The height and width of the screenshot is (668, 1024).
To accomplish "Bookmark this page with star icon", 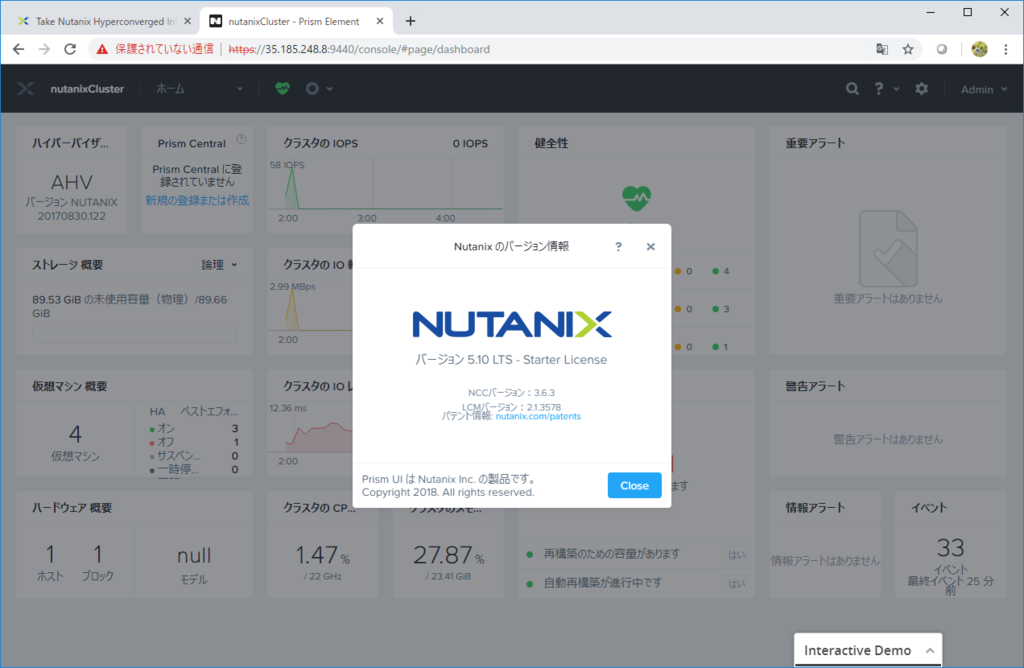I will [908, 49].
